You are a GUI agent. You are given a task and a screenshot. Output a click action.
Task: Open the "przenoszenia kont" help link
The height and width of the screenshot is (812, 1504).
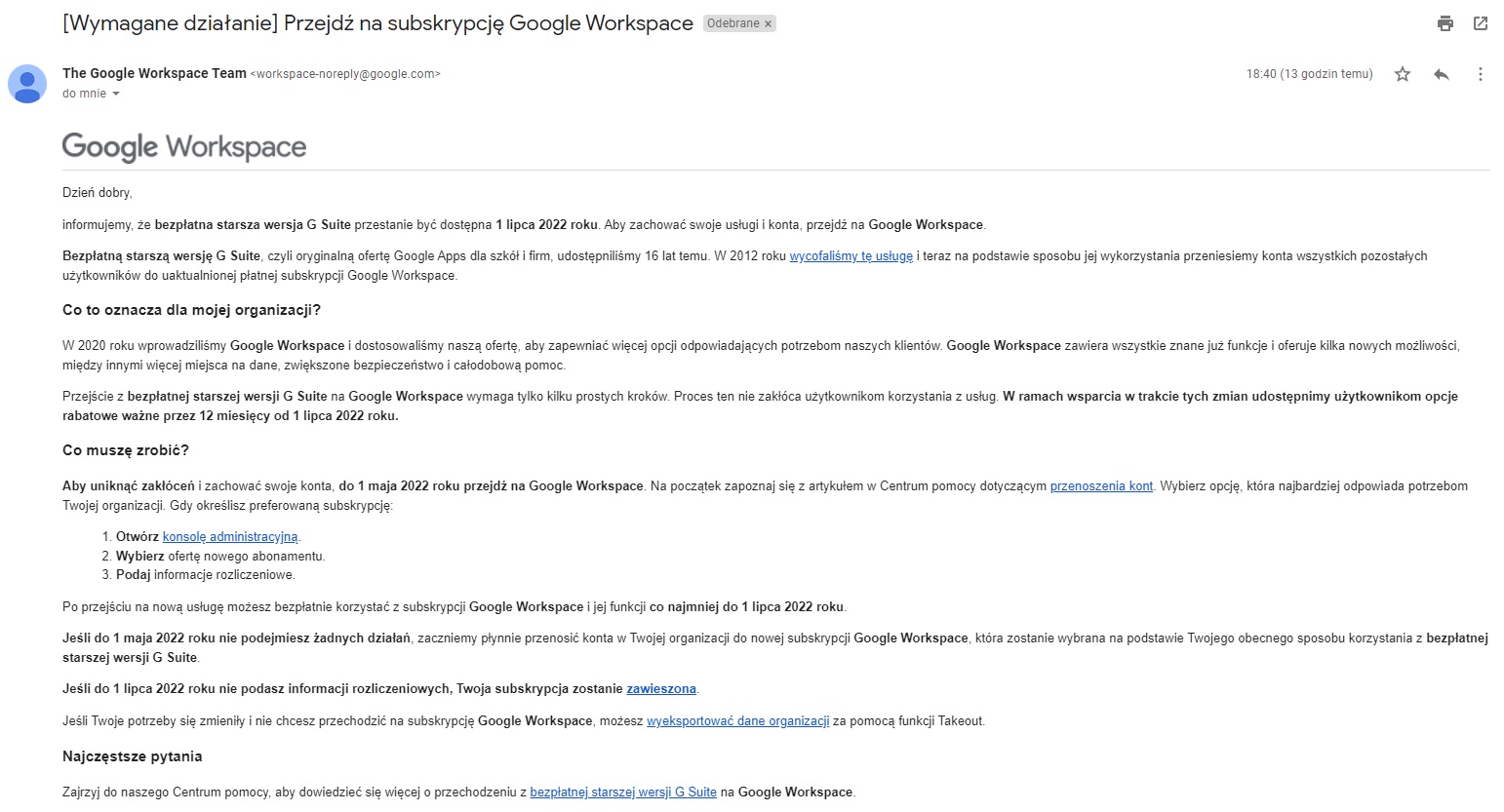coord(1100,484)
